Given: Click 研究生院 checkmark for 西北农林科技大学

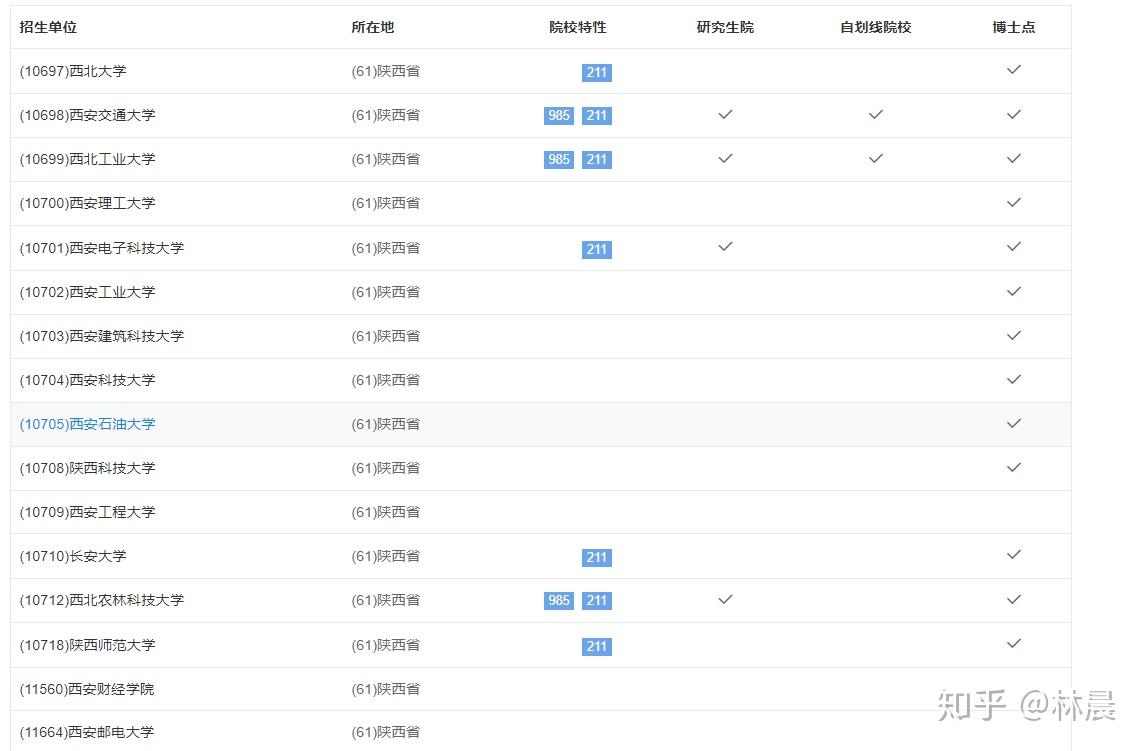Looking at the screenshot, I should point(725,600).
